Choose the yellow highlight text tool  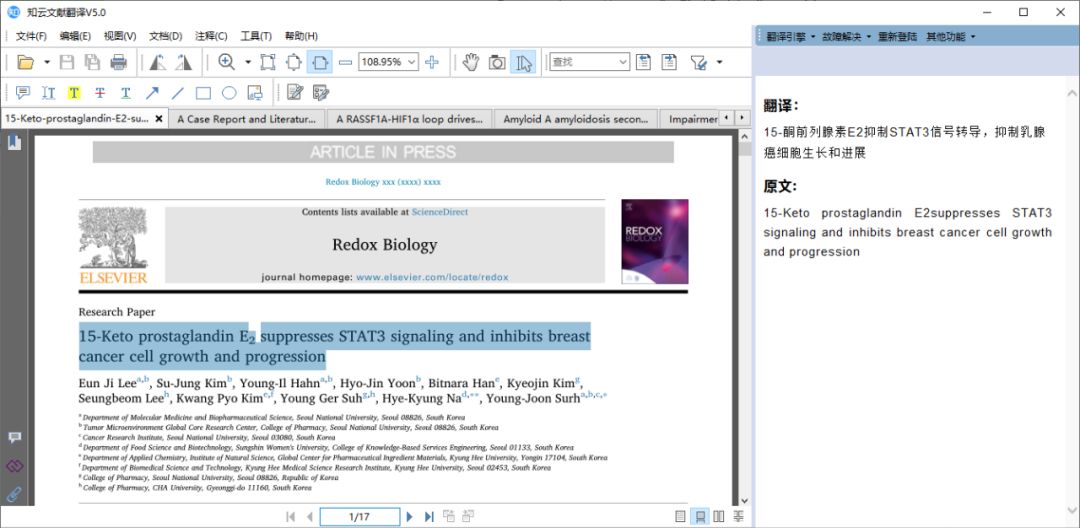74,93
